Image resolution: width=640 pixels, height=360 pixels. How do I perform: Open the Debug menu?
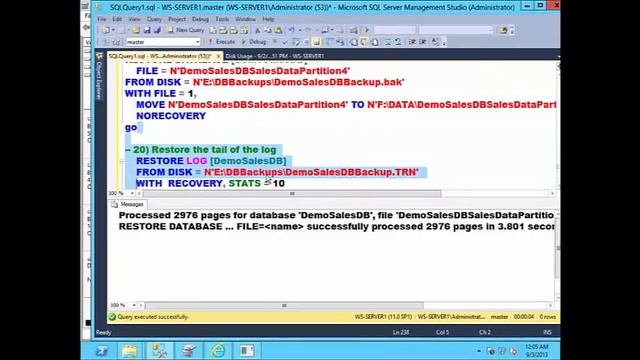tap(200, 19)
